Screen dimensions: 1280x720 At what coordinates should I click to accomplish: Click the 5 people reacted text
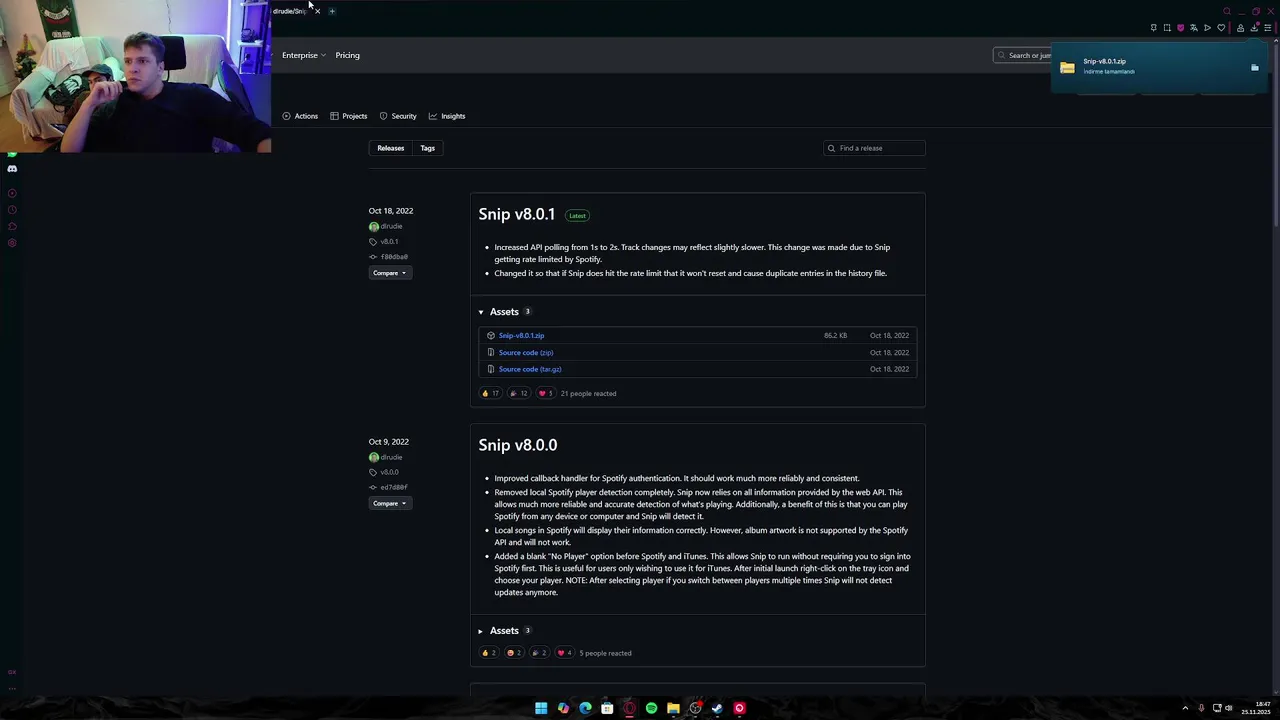tap(605, 653)
